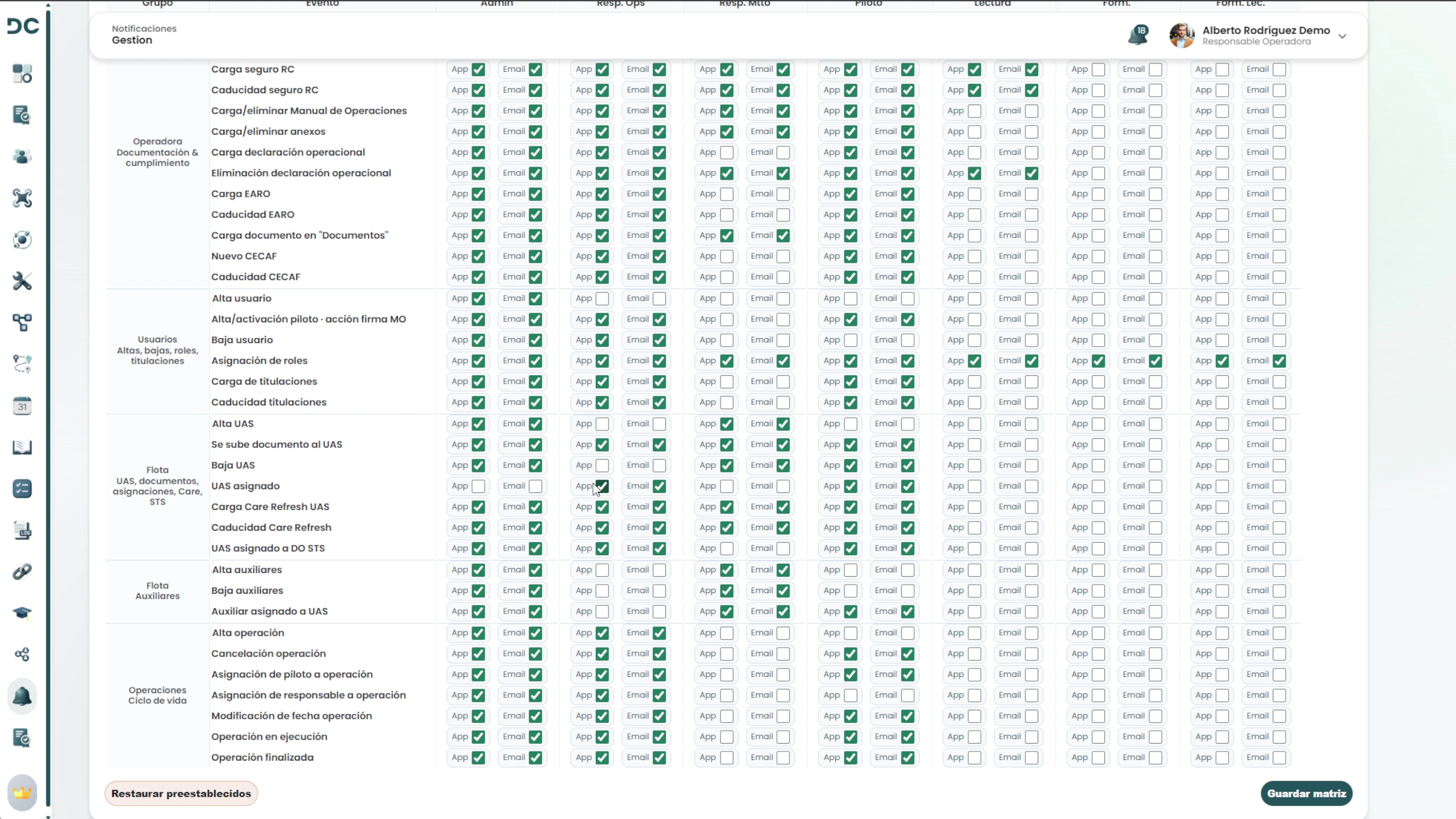
Task: Check Admin Email for UAS asignado
Action: tap(535, 486)
